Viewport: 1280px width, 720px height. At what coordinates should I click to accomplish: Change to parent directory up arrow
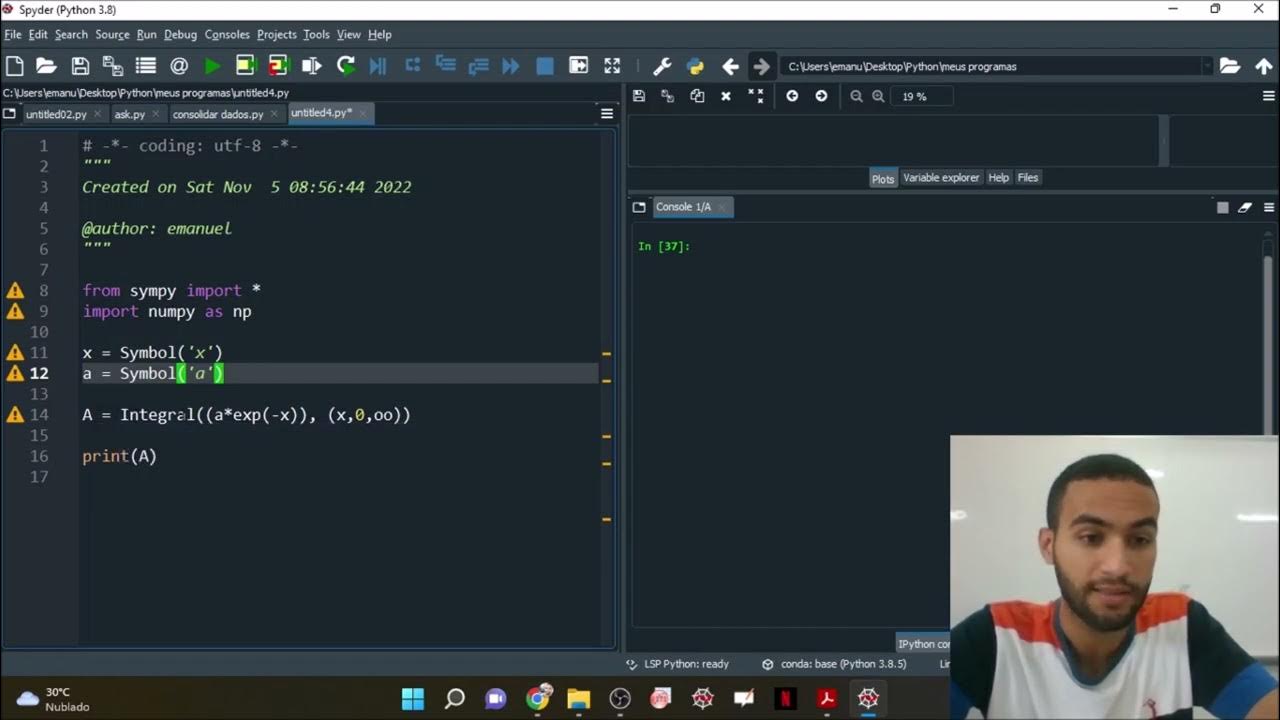click(1262, 66)
